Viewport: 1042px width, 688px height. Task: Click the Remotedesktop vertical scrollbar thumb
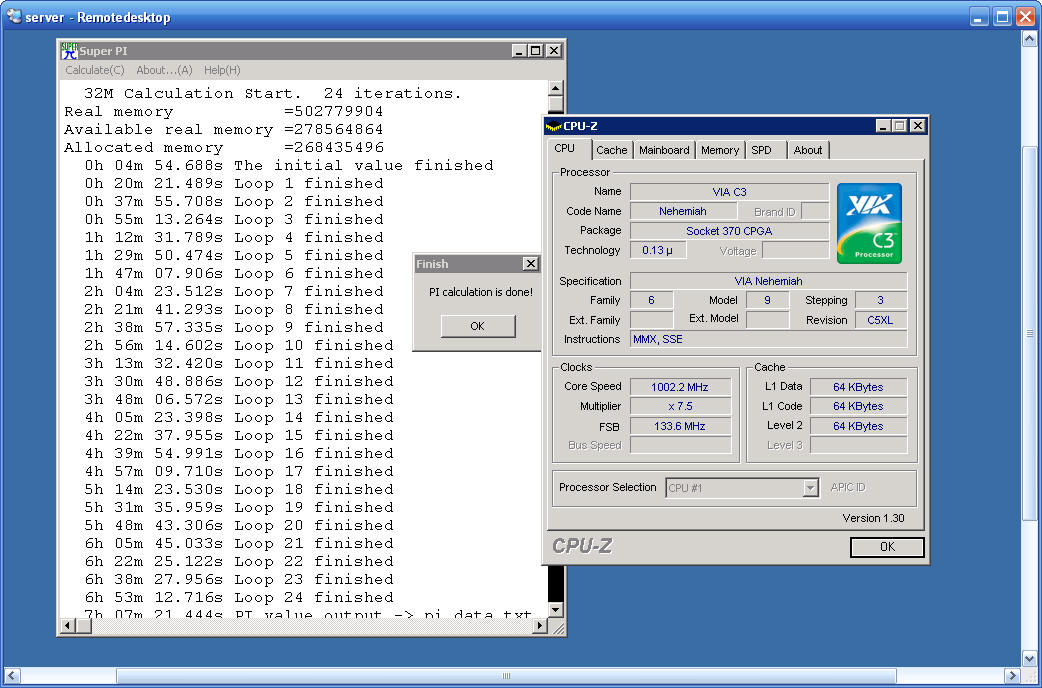coord(1029,334)
